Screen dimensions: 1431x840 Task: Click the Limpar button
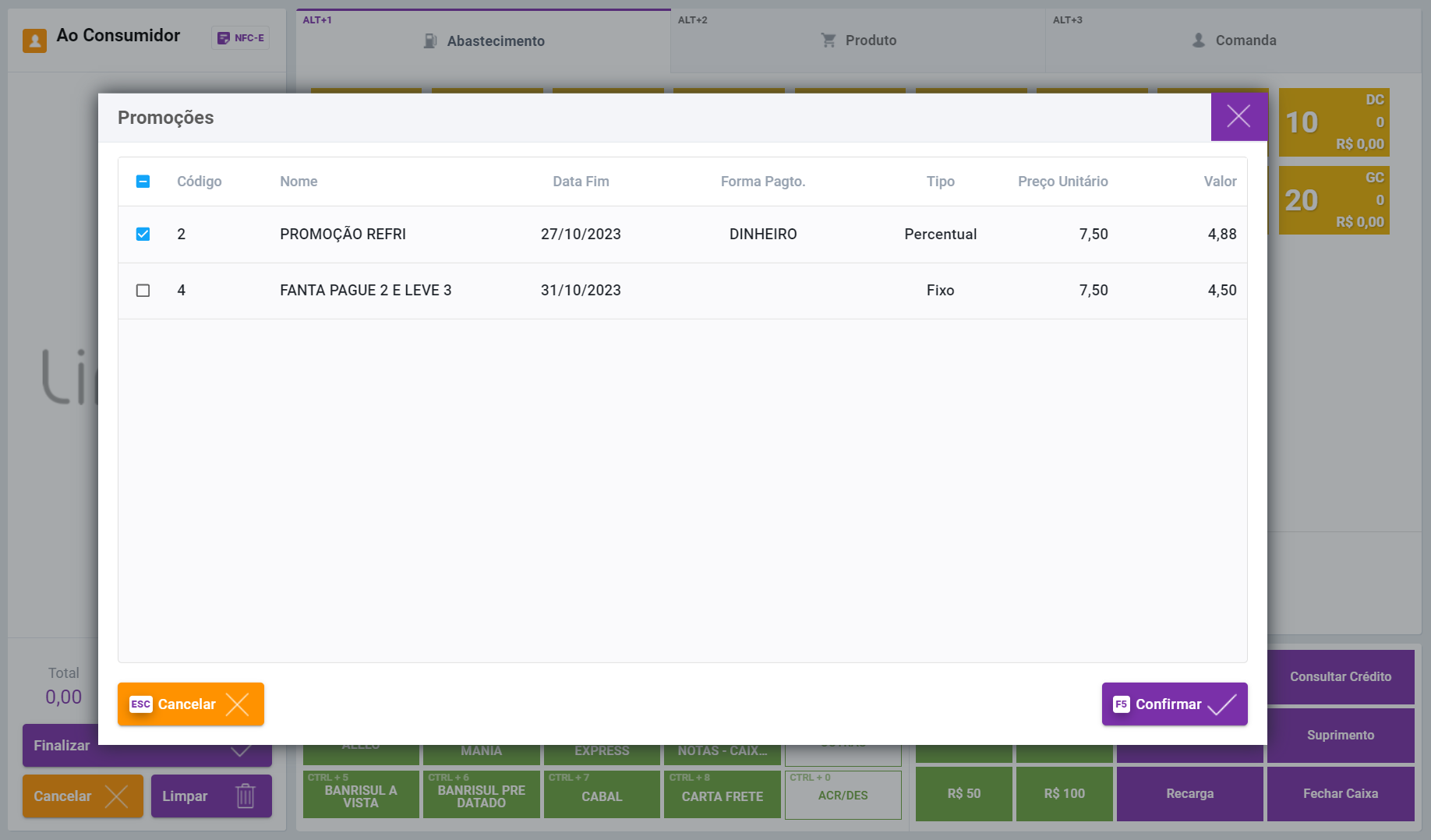coord(211,796)
